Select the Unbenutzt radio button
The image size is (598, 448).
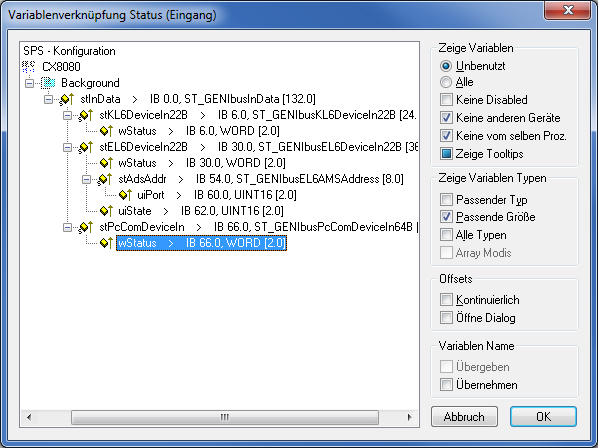[x=445, y=66]
